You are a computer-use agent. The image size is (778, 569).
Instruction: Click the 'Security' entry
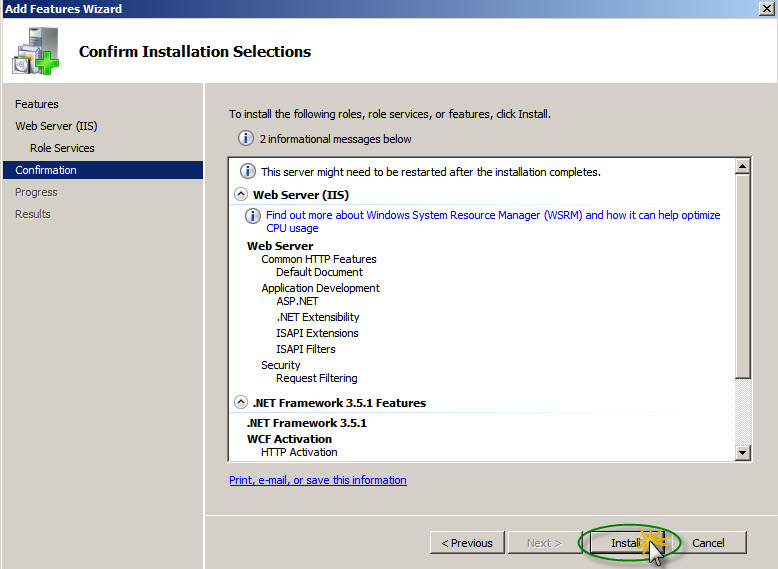[280, 365]
